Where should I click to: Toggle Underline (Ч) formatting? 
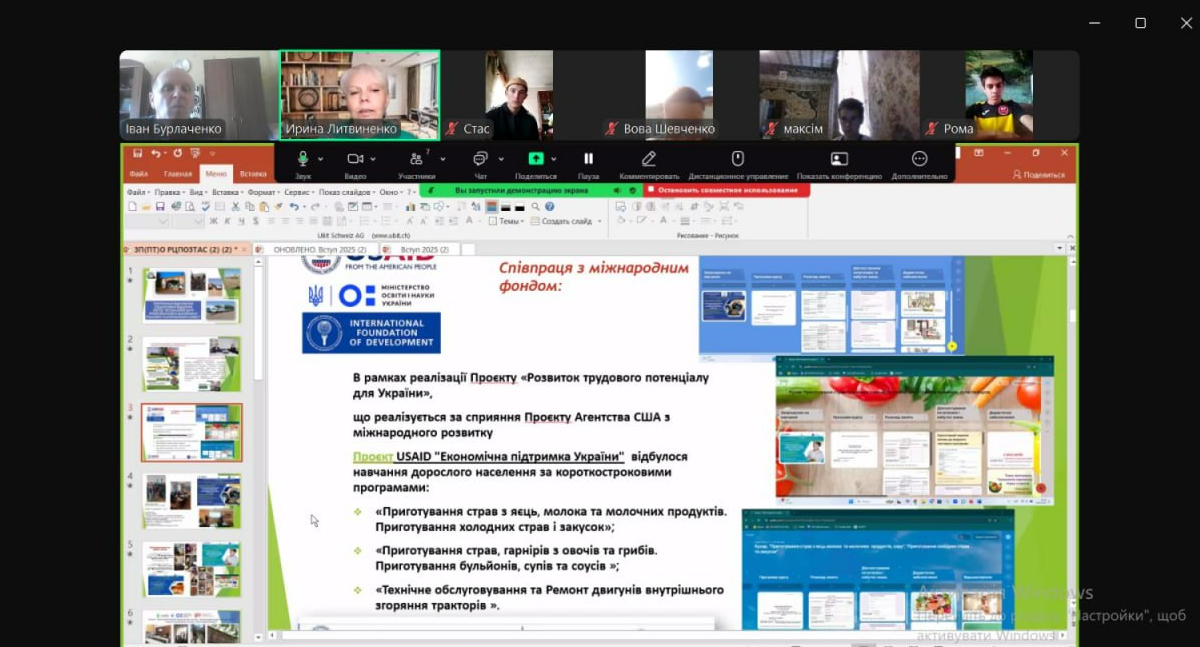241,221
